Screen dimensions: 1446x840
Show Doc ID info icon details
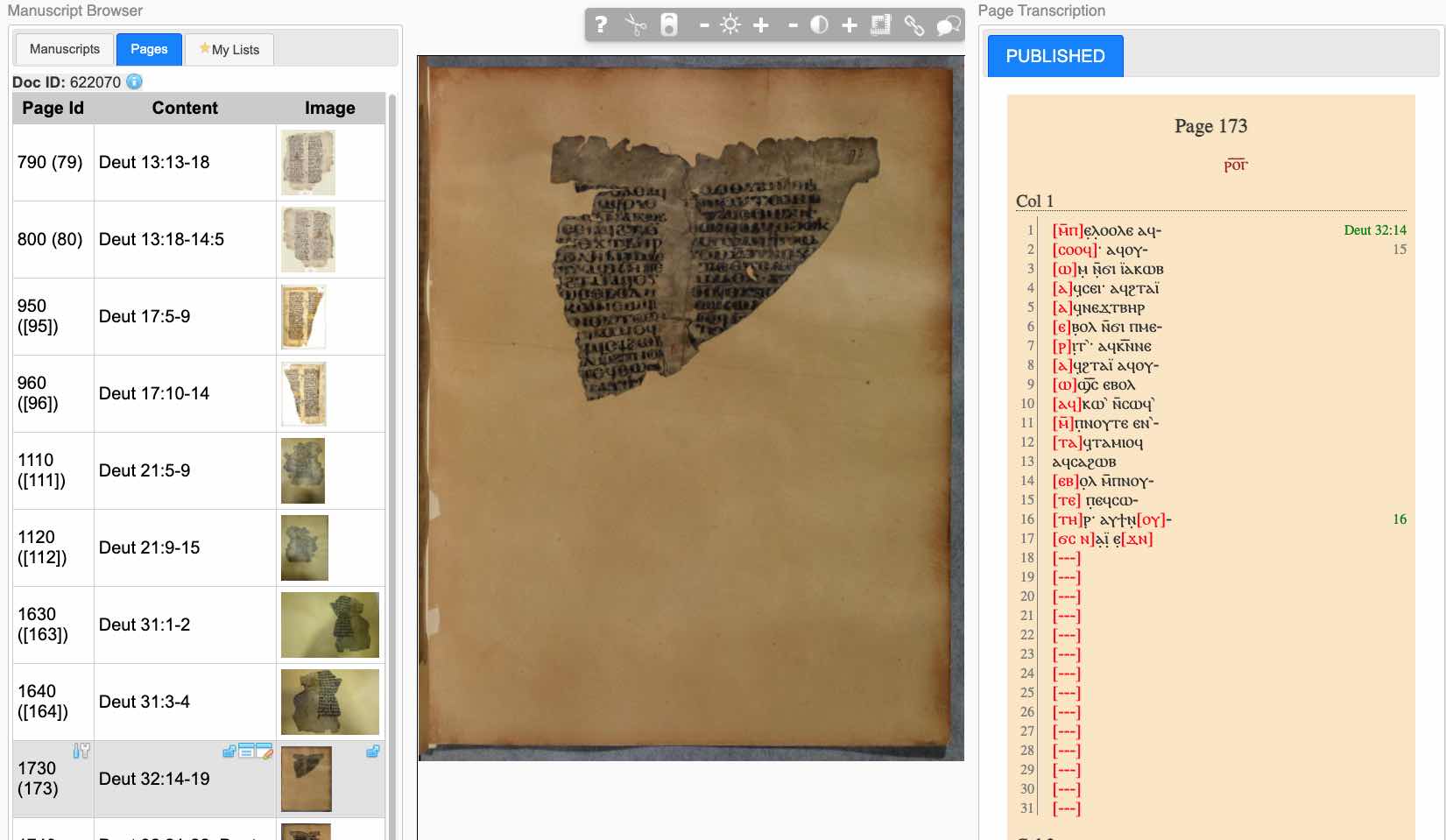(134, 81)
